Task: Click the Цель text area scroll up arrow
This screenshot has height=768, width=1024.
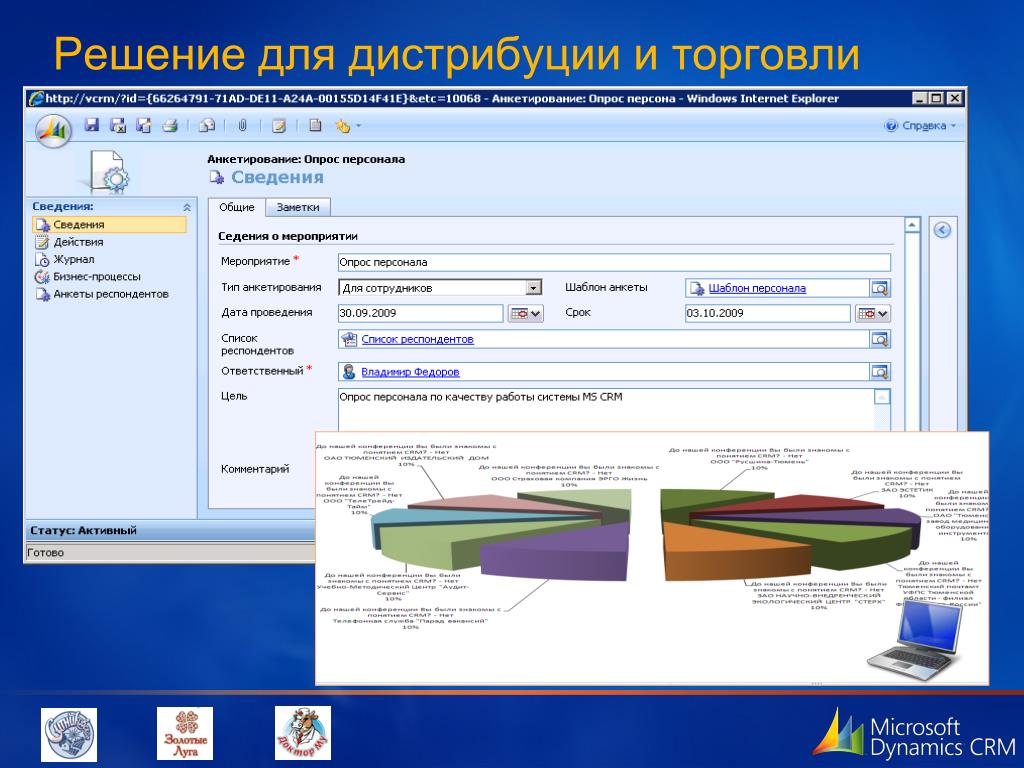Action: 882,397
